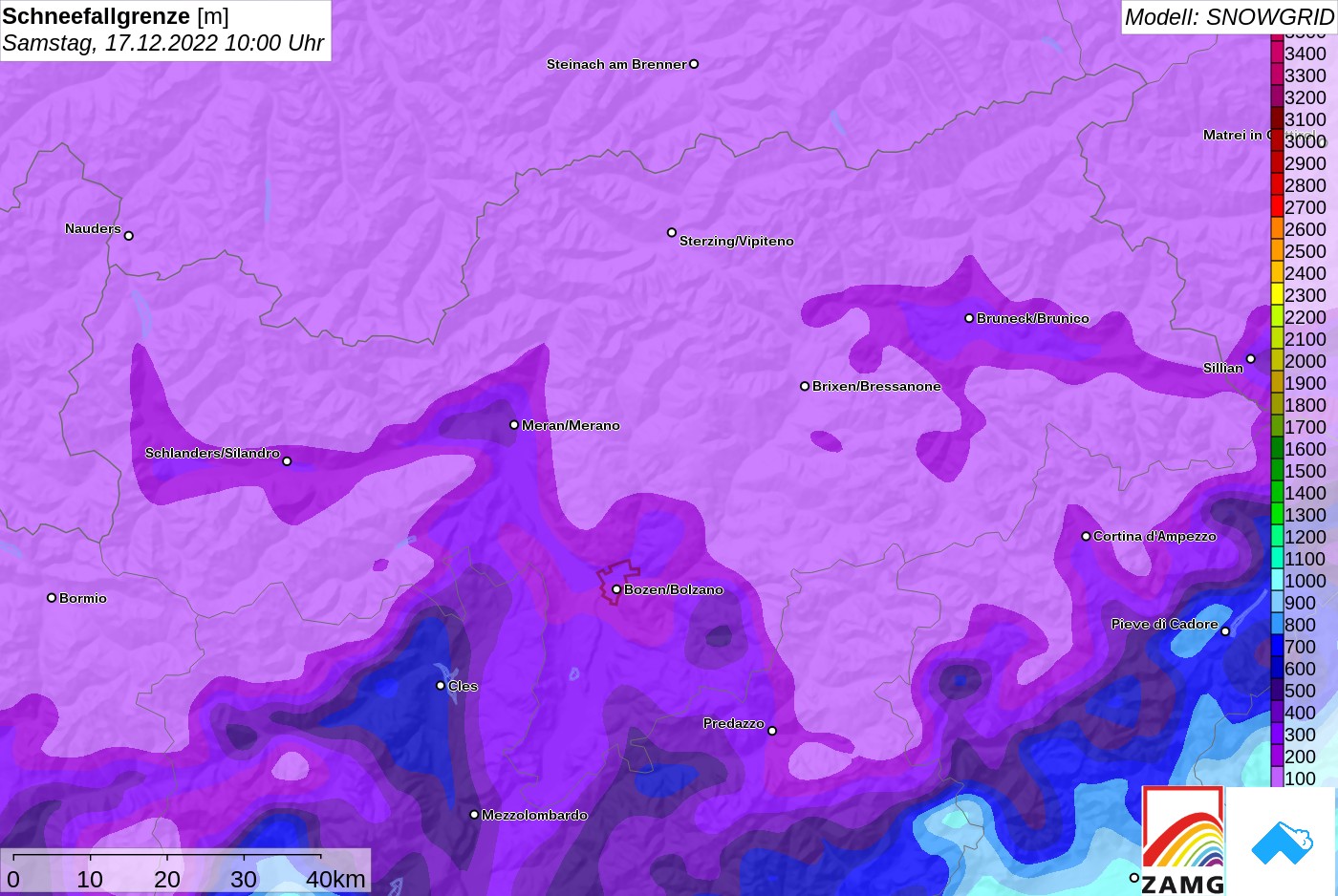Pick the 1200 m green legend swatch
Viewport: 1338px width, 896px height.
[x=1277, y=536]
